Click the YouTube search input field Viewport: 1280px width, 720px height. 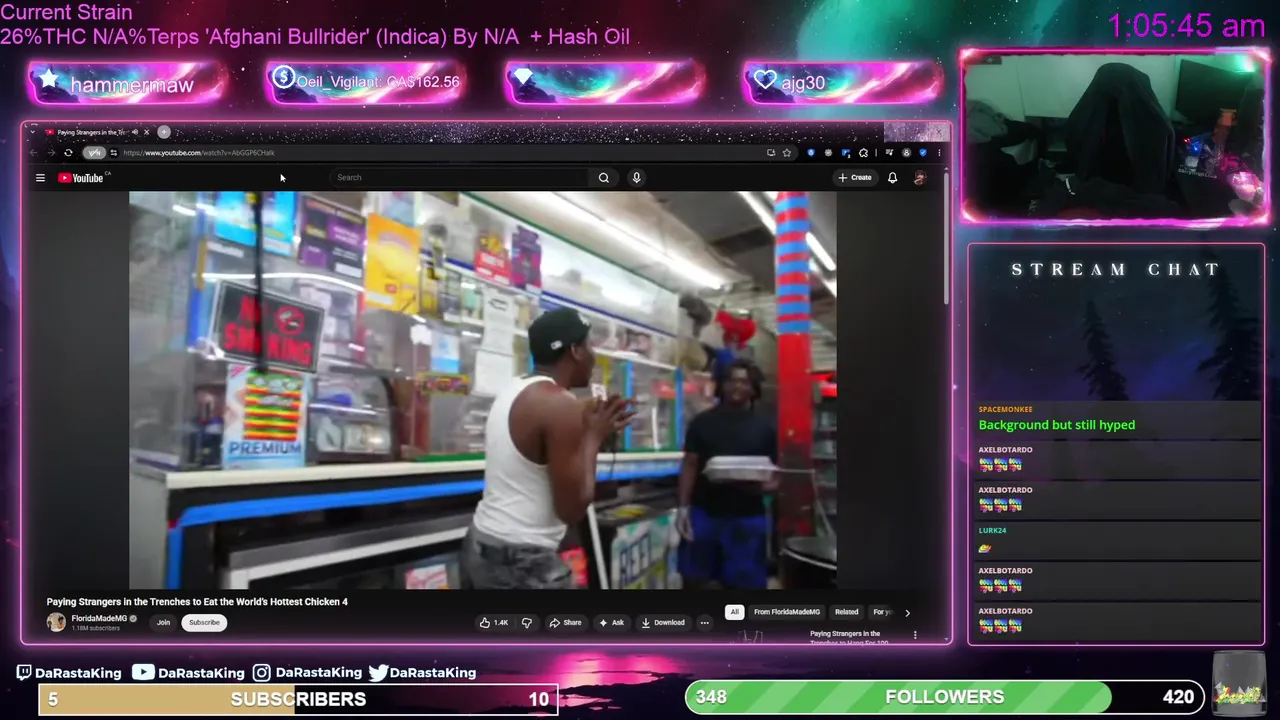(x=460, y=178)
